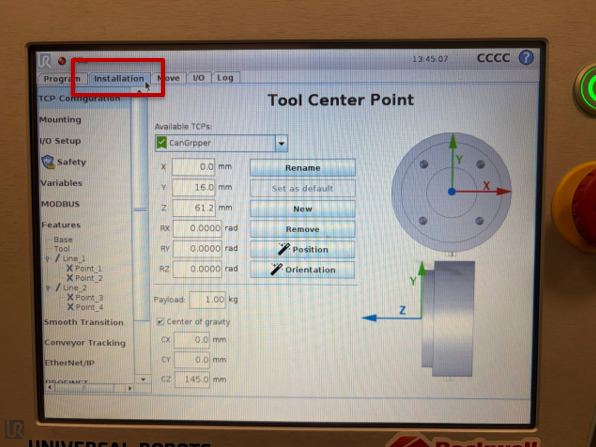Click the Remove button
This screenshot has height=447, width=596.
303,229
